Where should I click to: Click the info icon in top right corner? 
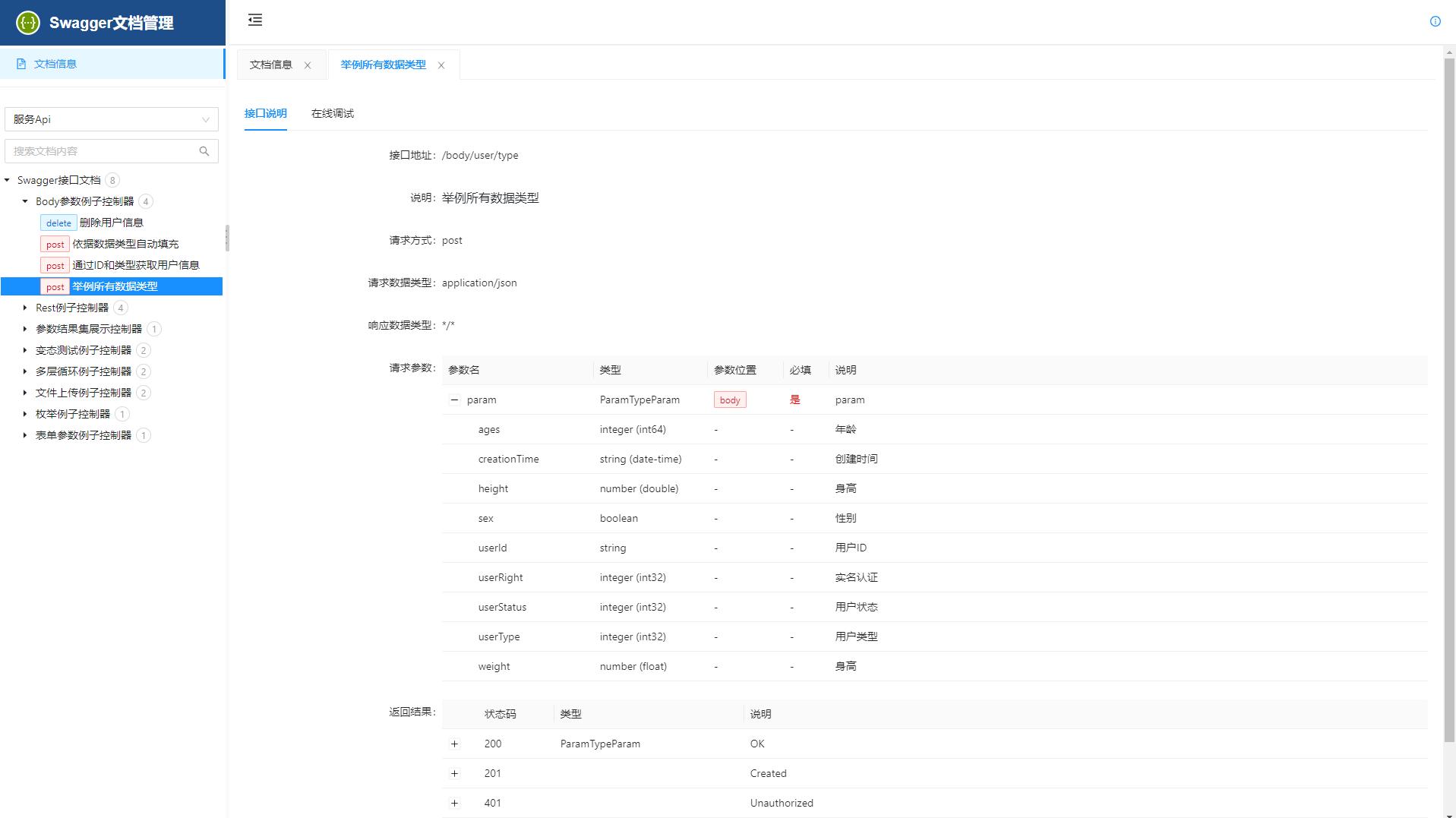point(1435,21)
